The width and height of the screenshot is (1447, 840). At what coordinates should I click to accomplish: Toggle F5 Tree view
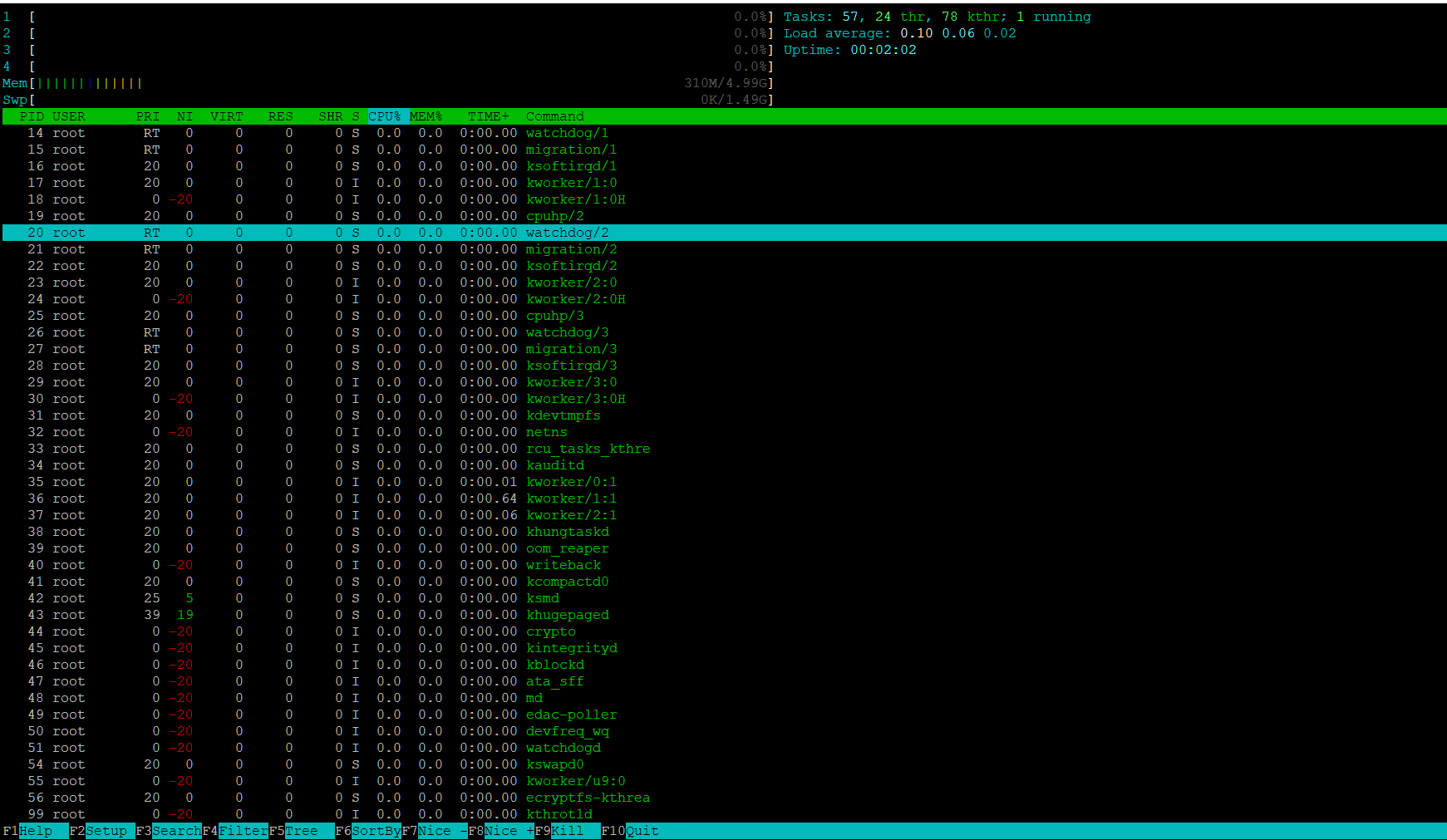pos(301,831)
